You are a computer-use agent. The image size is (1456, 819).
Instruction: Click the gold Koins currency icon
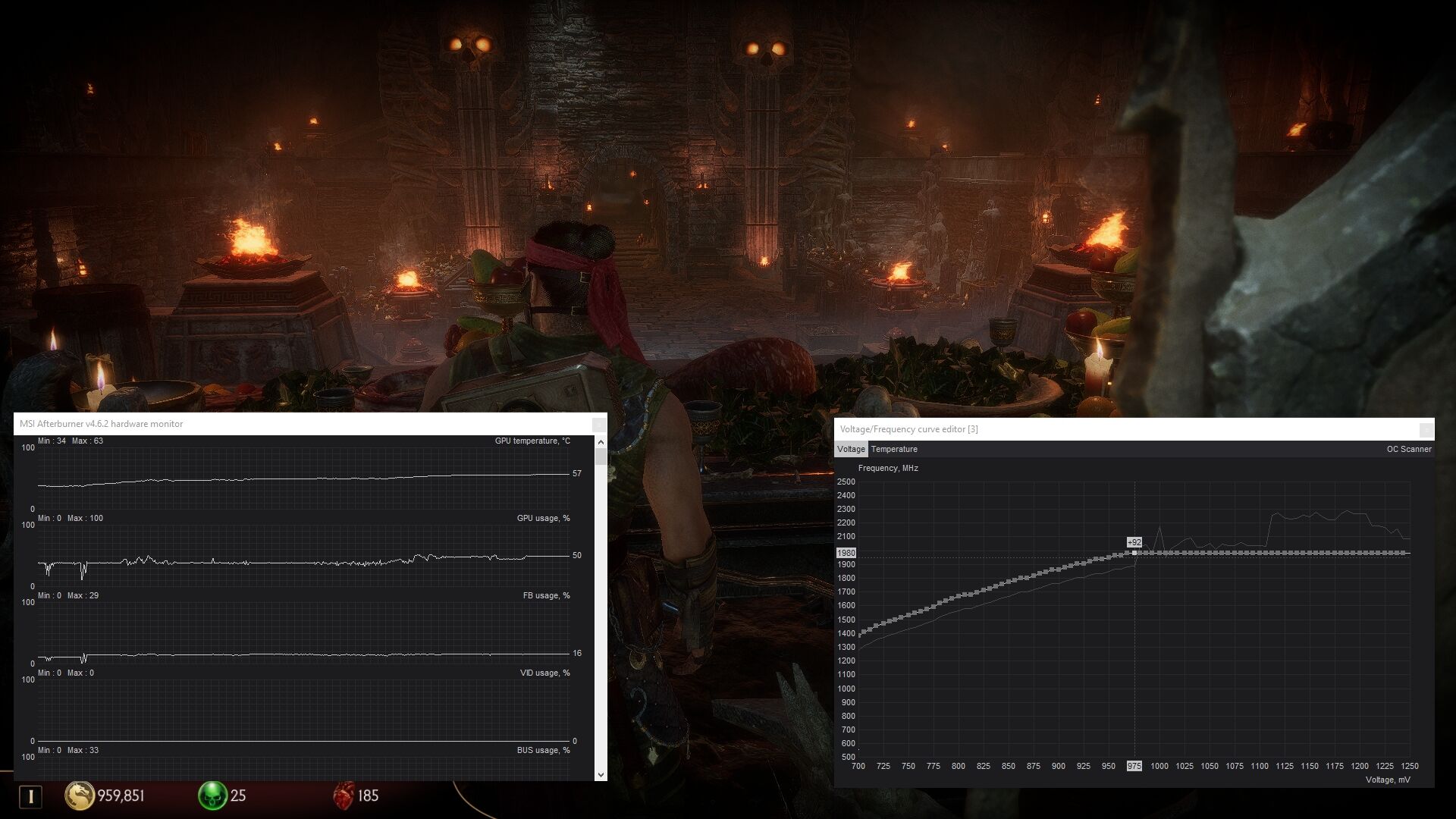point(79,795)
